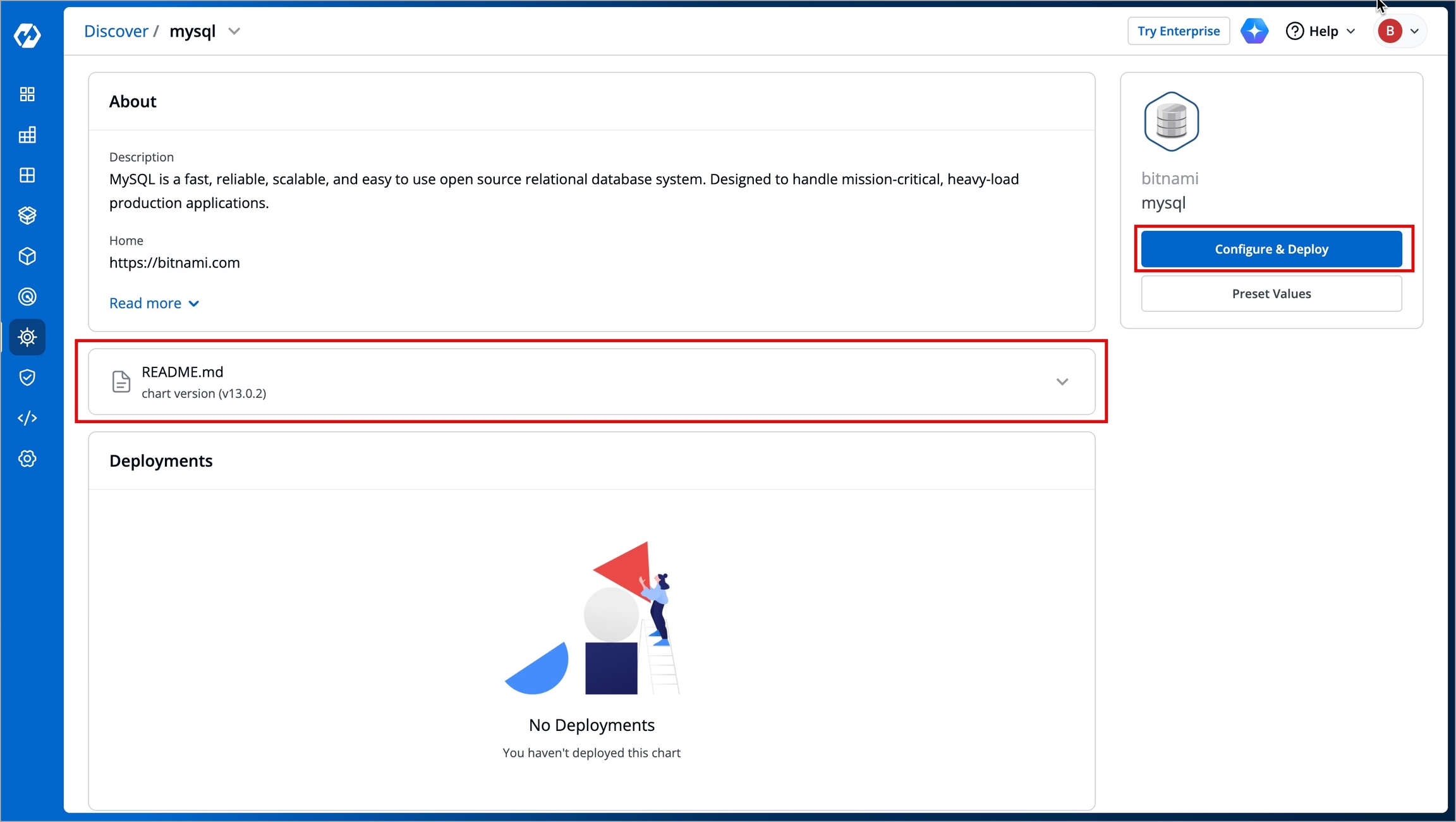Viewport: 1456px width, 822px height.
Task: Open the circular target sidebar icon
Action: point(27,297)
